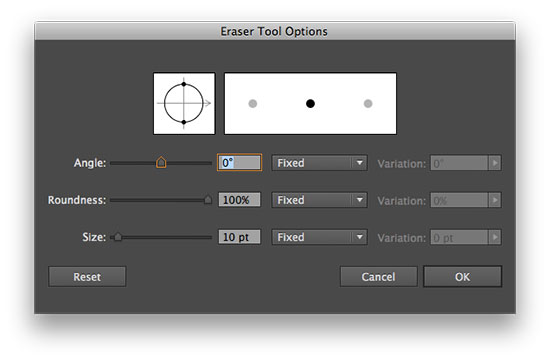Open the Angle Fixed dropdown

pyautogui.click(x=320, y=163)
